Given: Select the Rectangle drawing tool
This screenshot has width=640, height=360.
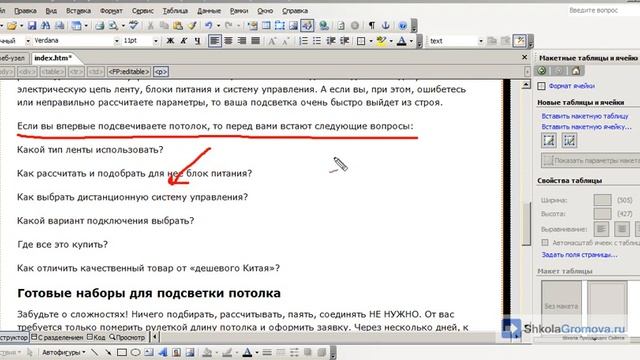Looking at the screenshot, I should click(x=122, y=352).
